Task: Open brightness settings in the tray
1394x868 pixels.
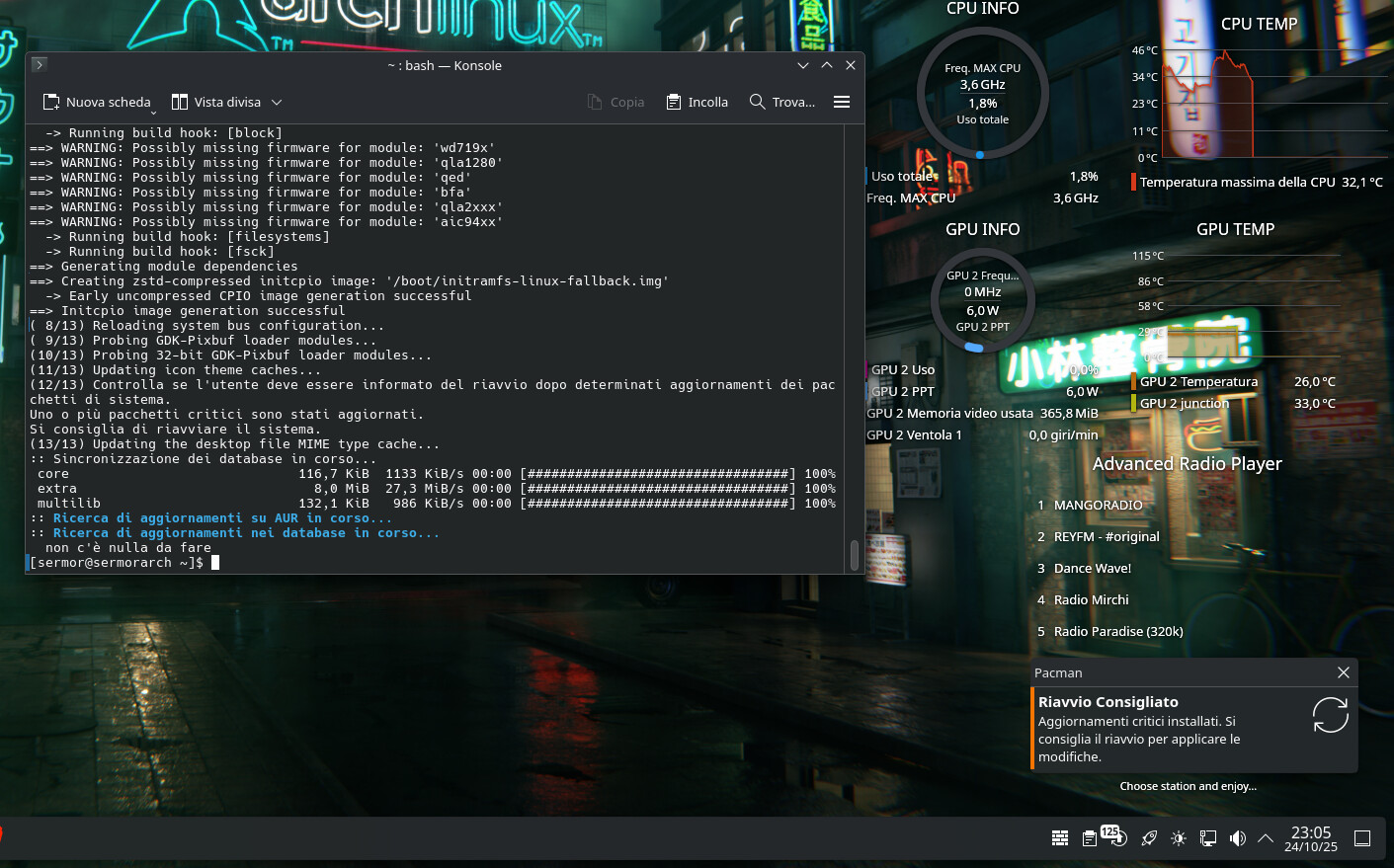Action: click(x=1178, y=838)
